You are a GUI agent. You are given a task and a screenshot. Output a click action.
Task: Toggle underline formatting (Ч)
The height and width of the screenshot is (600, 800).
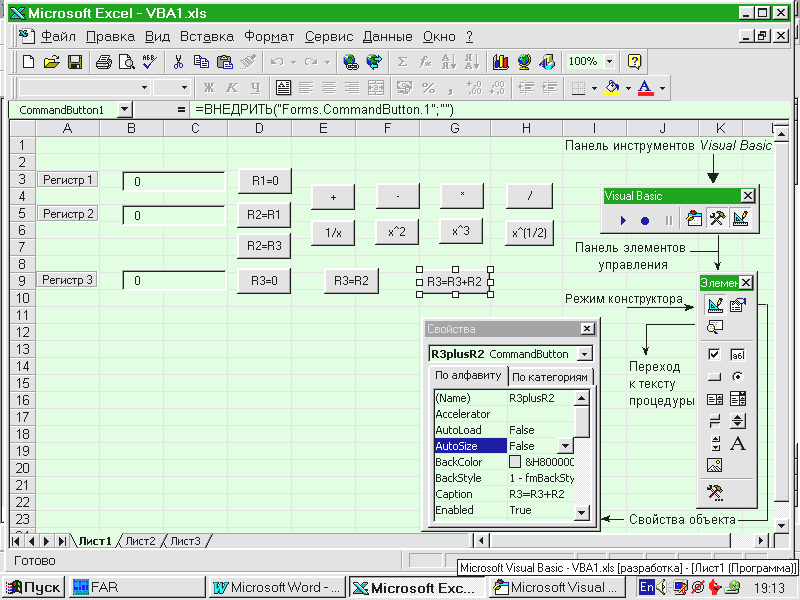tap(255, 88)
